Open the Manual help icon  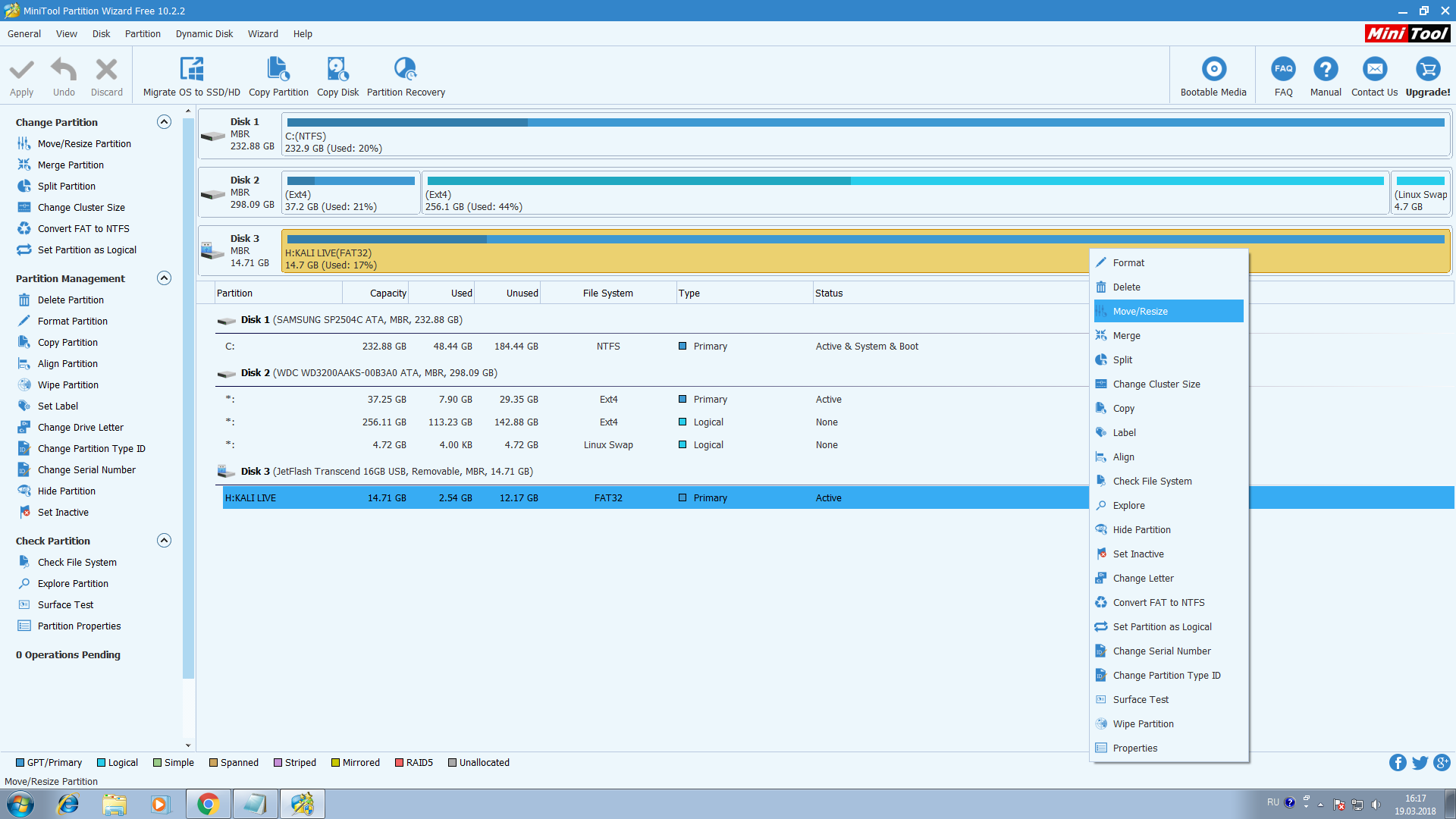(1325, 69)
